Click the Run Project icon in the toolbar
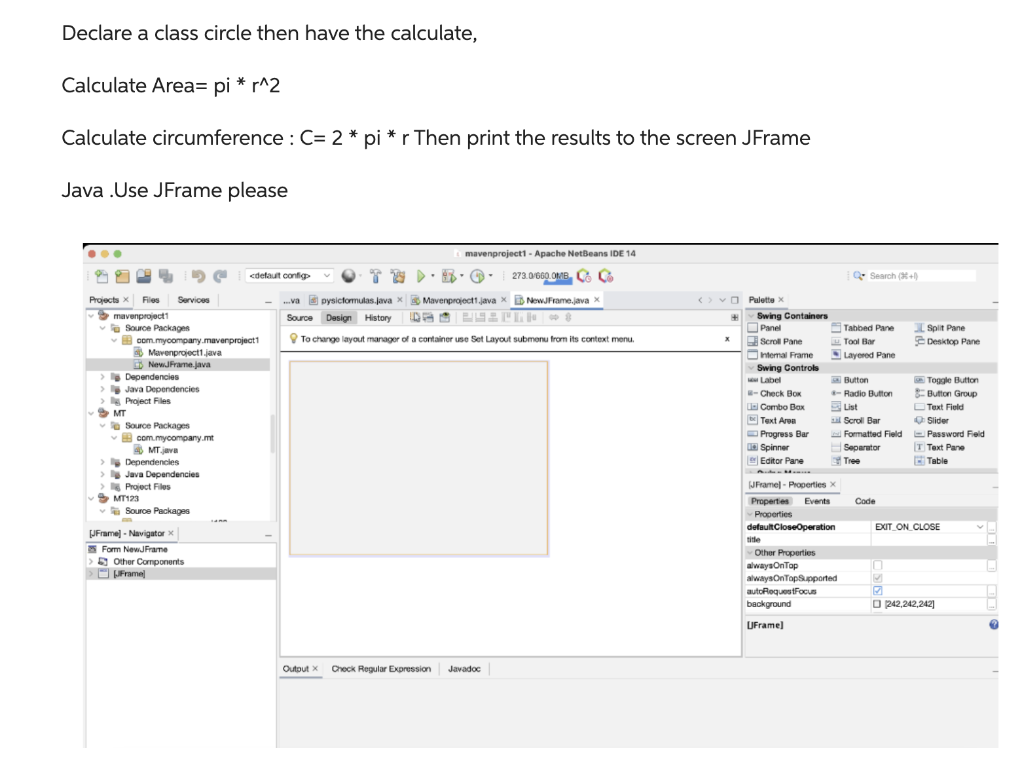Image resolution: width=1024 pixels, height=765 pixels. [x=420, y=277]
